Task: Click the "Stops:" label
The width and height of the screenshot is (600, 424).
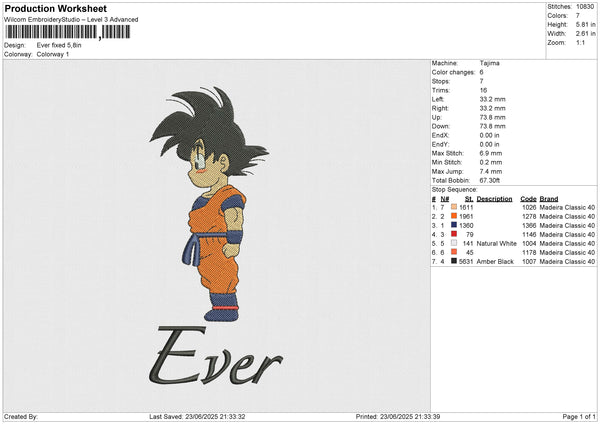Action: coord(441,81)
